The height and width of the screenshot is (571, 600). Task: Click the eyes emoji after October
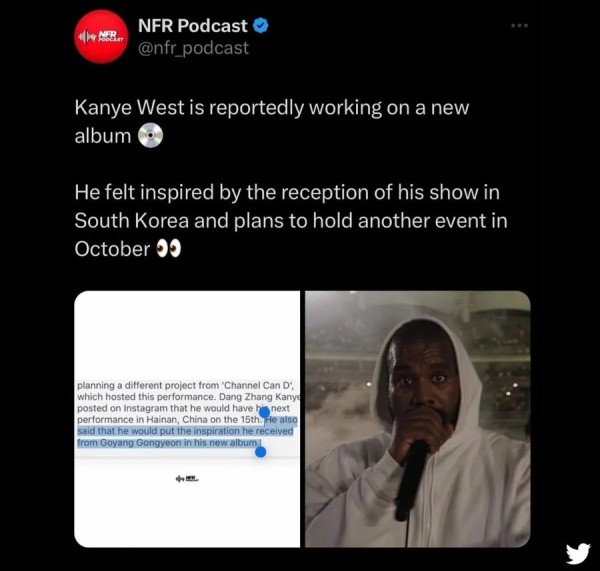pyautogui.click(x=168, y=250)
